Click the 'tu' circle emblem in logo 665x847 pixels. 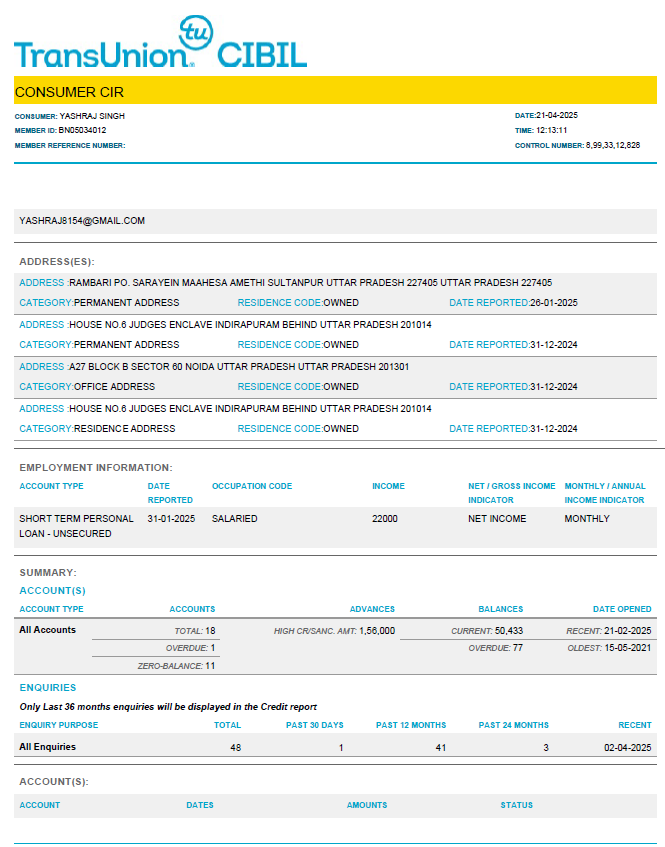coord(194,33)
